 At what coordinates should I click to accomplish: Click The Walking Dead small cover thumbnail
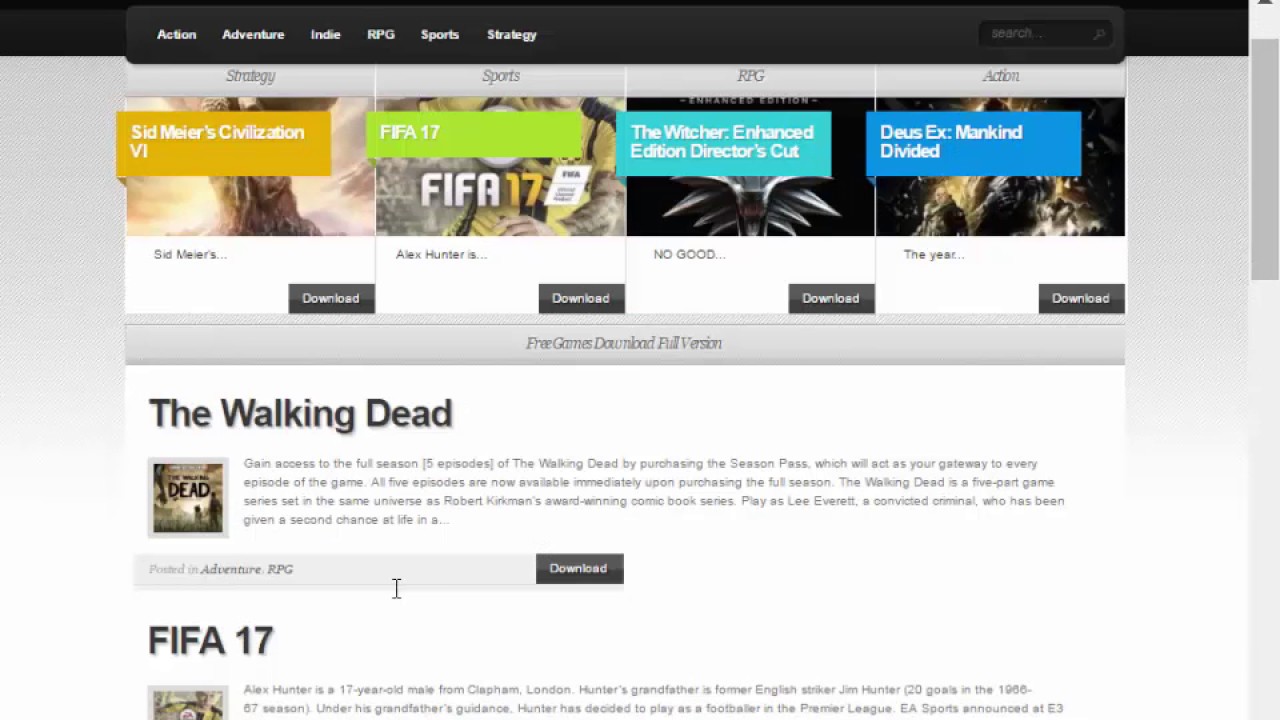(188, 498)
